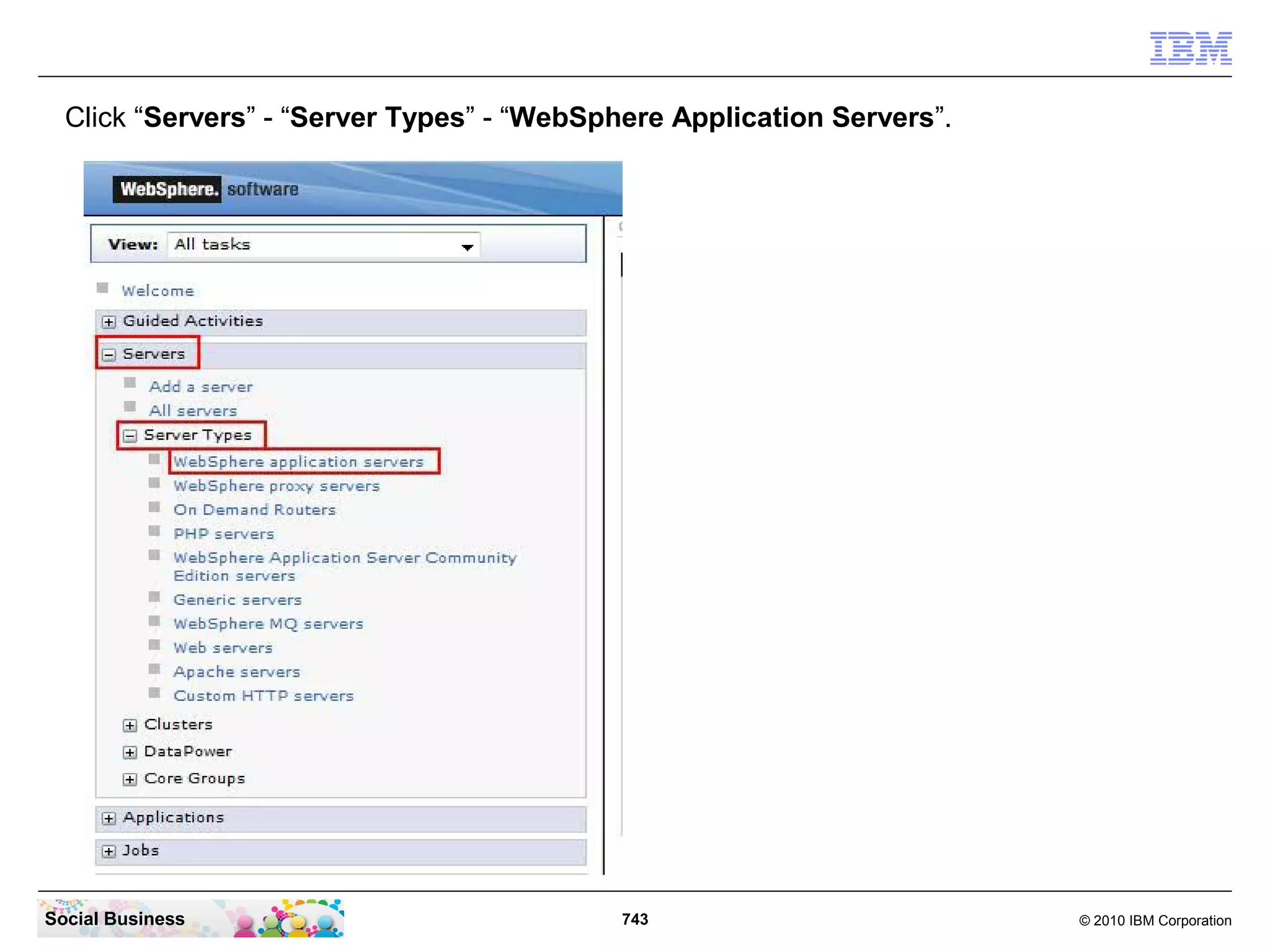Click the Applications label
Viewport: 1270px width, 952px height.
pyautogui.click(x=173, y=818)
